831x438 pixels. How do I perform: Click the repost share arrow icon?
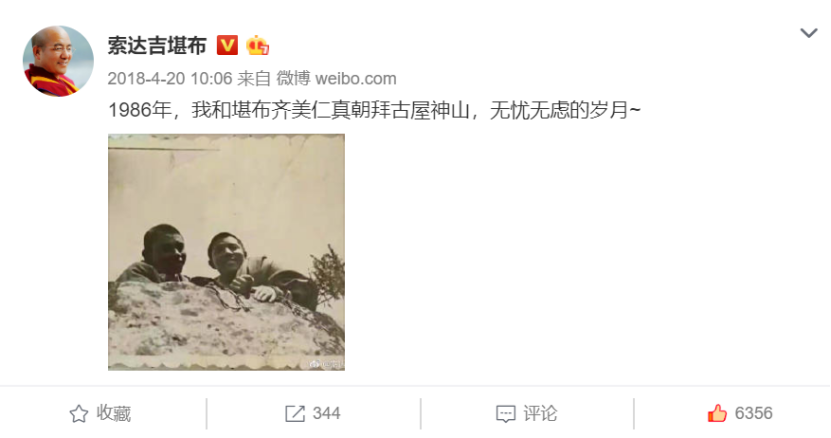[295, 414]
